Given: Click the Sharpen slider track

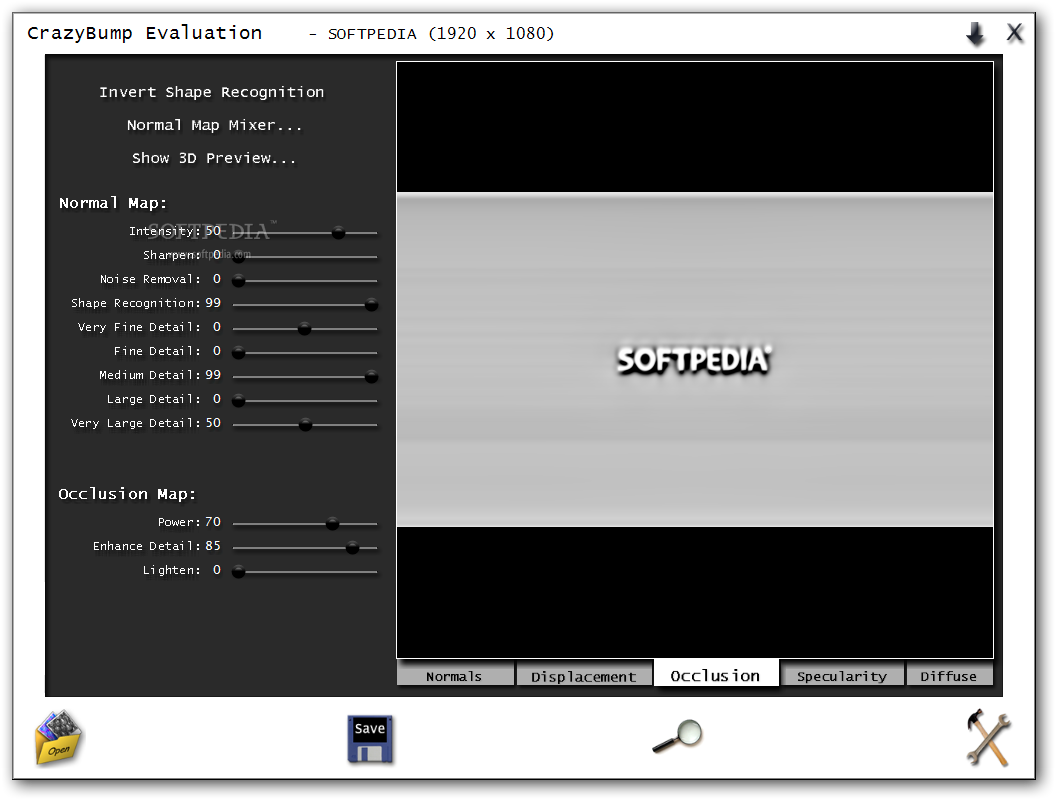Looking at the screenshot, I should [305, 257].
